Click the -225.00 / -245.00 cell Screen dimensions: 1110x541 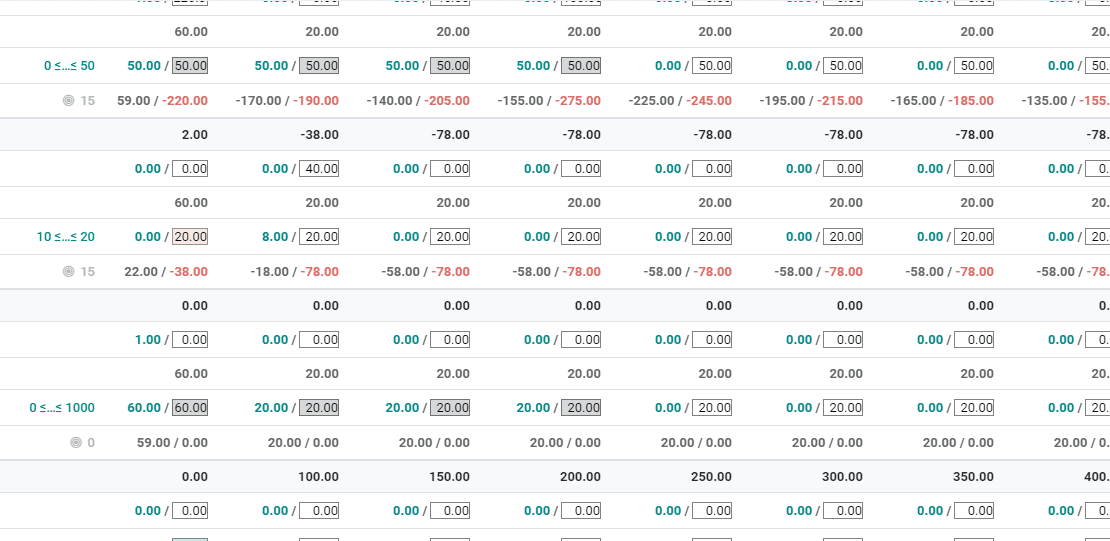[x=680, y=101]
